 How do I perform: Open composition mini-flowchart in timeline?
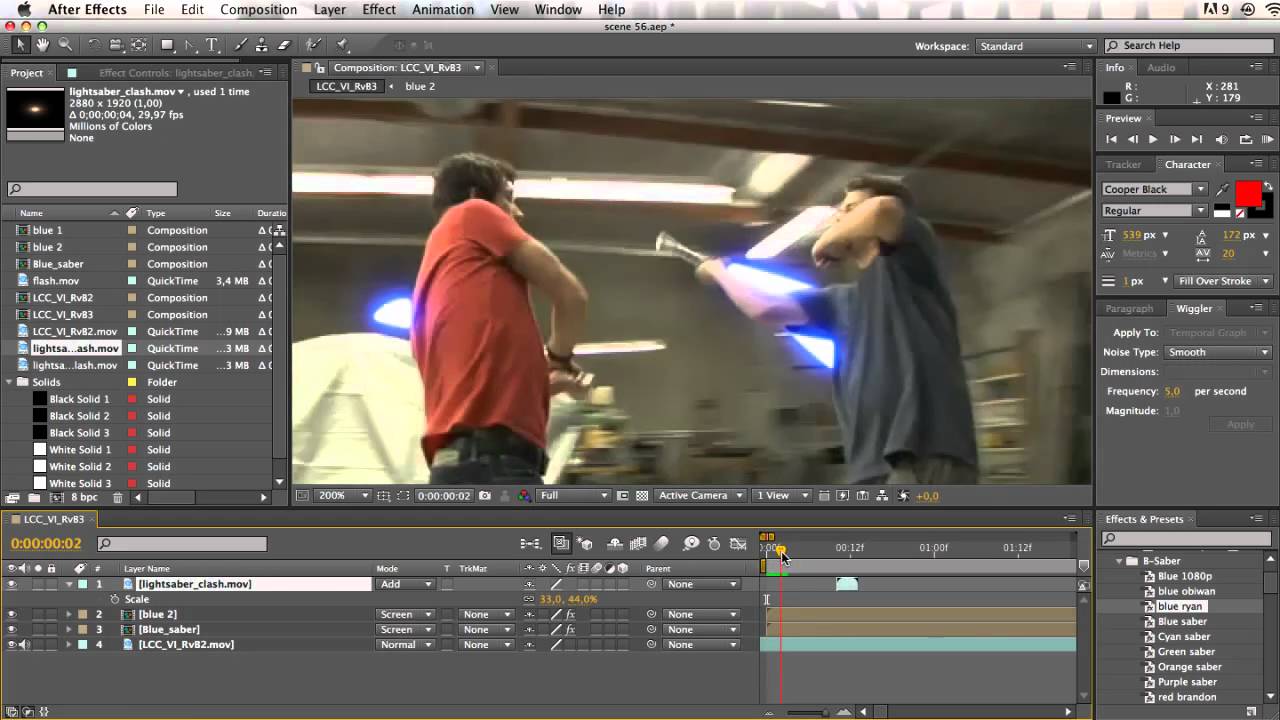pos(531,544)
